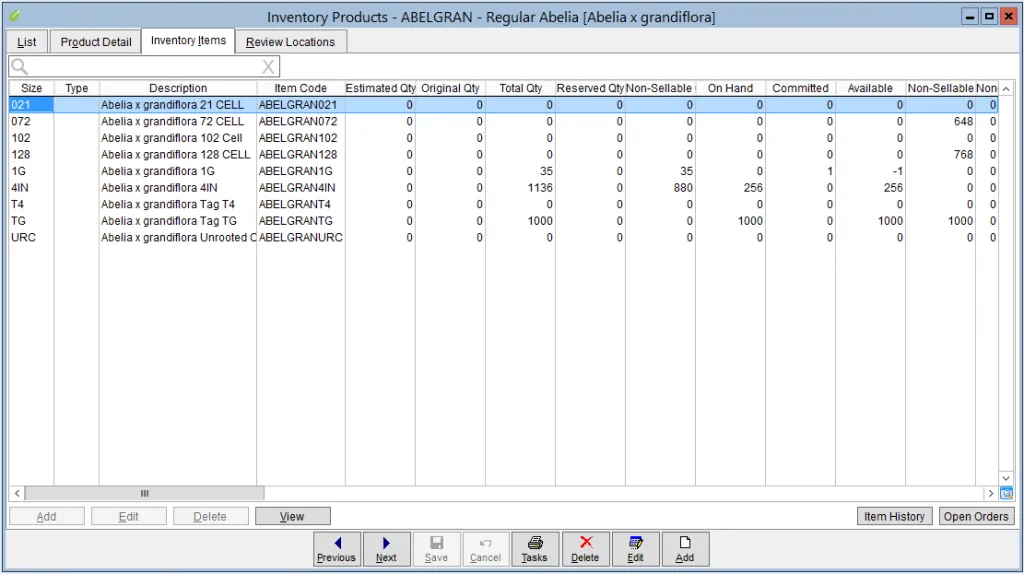Sort by the Estimated Qty column header
The image size is (1024, 574).
(x=380, y=88)
